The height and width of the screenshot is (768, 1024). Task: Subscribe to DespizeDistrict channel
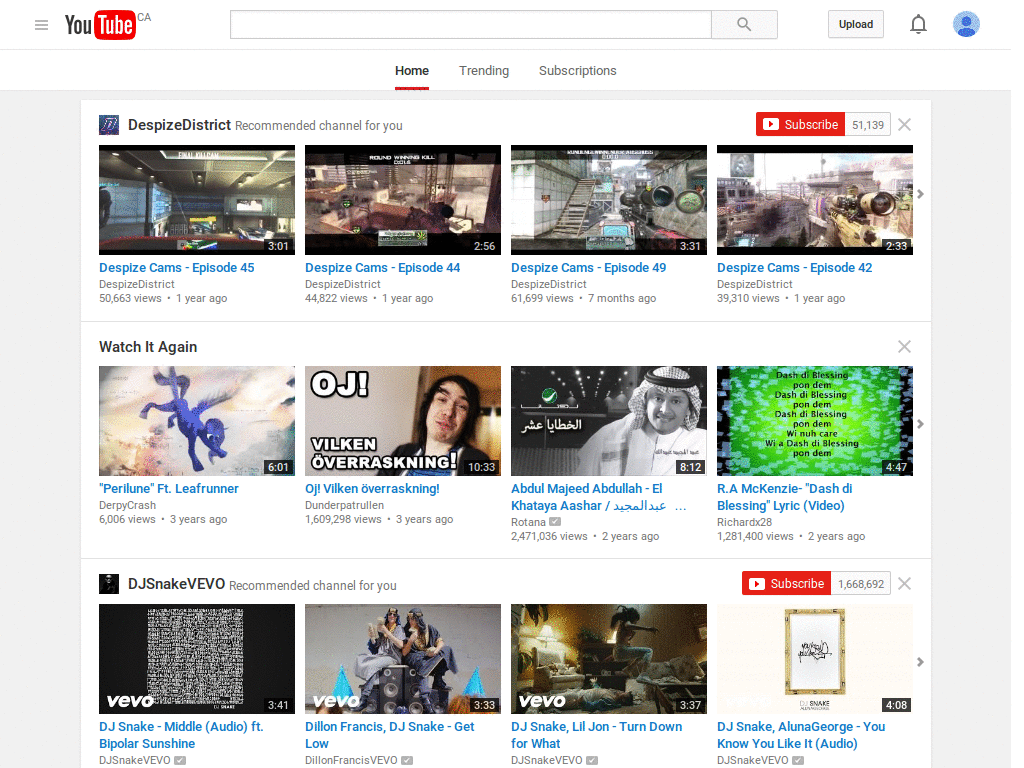(801, 125)
